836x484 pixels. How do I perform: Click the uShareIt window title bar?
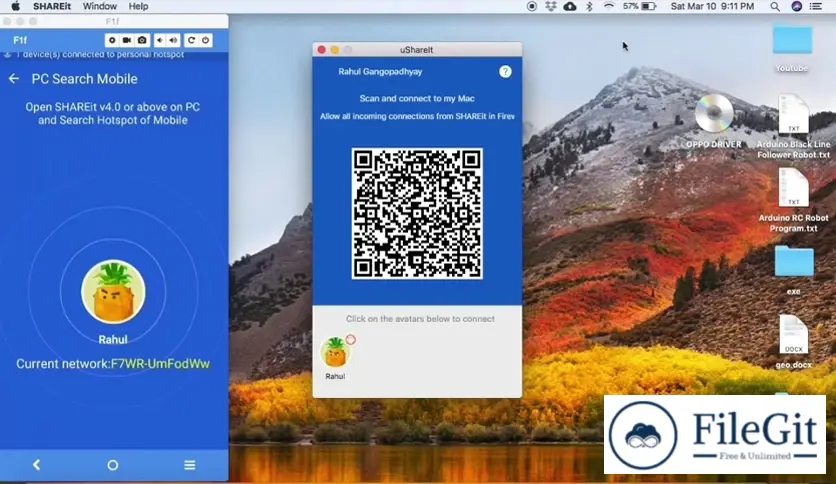(x=417, y=50)
